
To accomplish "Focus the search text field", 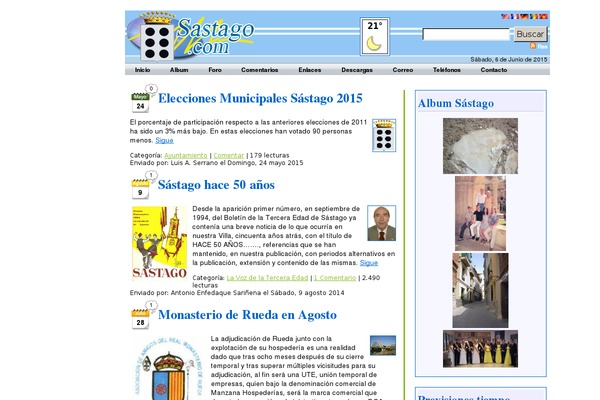I will click(466, 34).
